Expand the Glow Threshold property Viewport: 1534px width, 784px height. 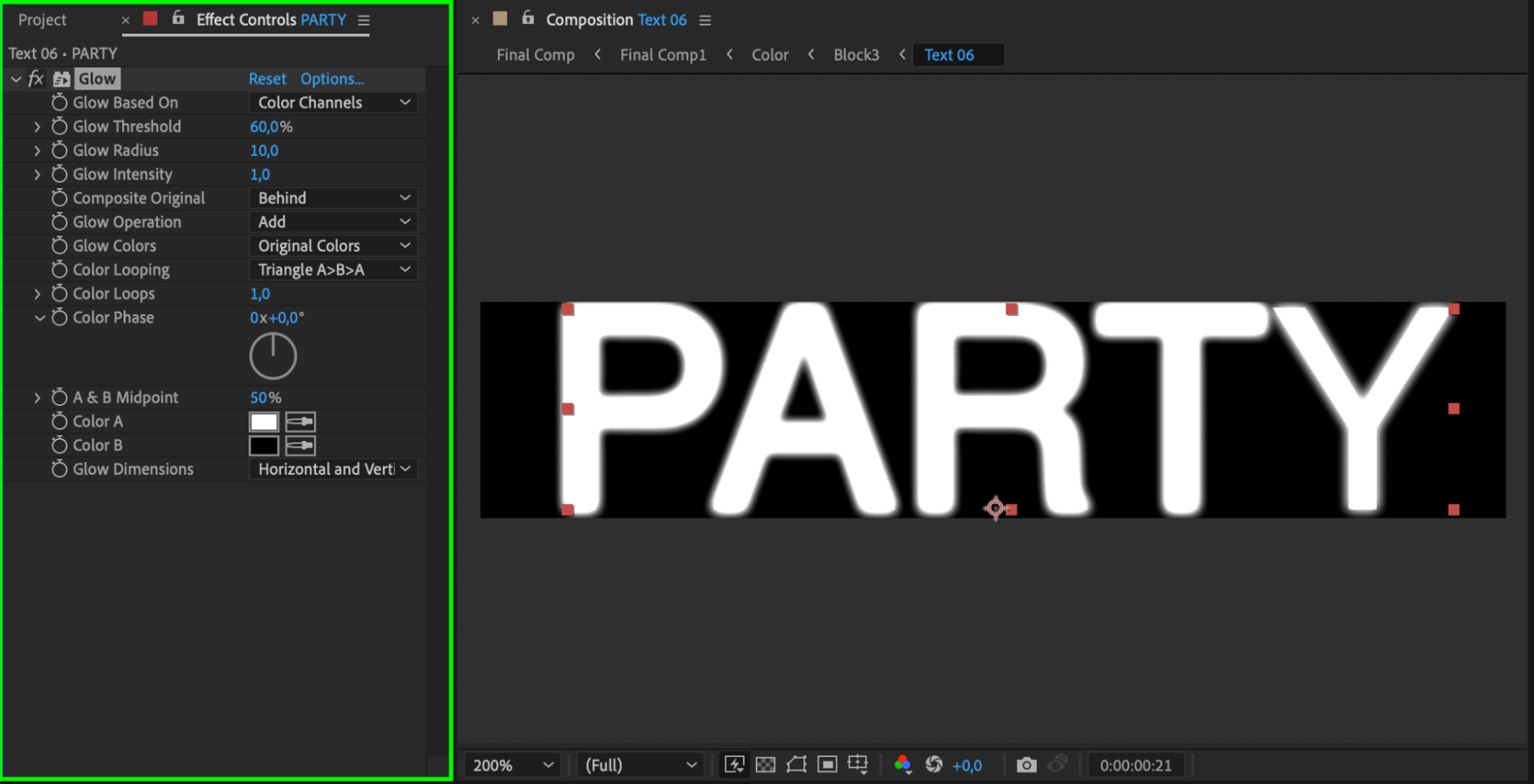pyautogui.click(x=37, y=127)
